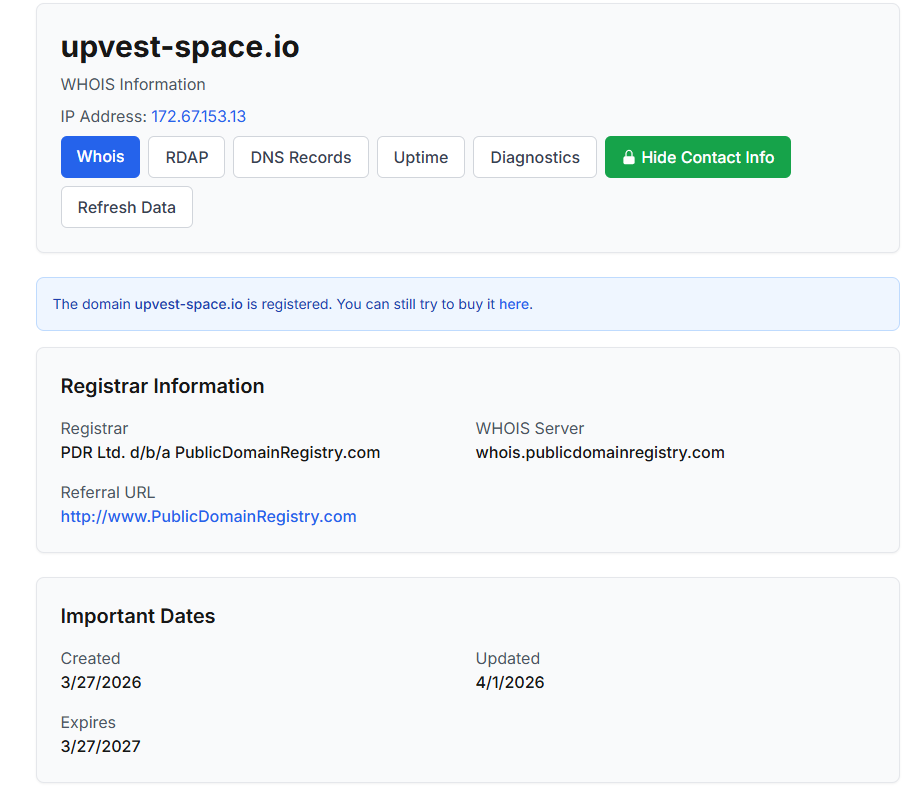
Task: Visit the PublicDomainRegistry referral URL
Action: pyautogui.click(x=208, y=516)
